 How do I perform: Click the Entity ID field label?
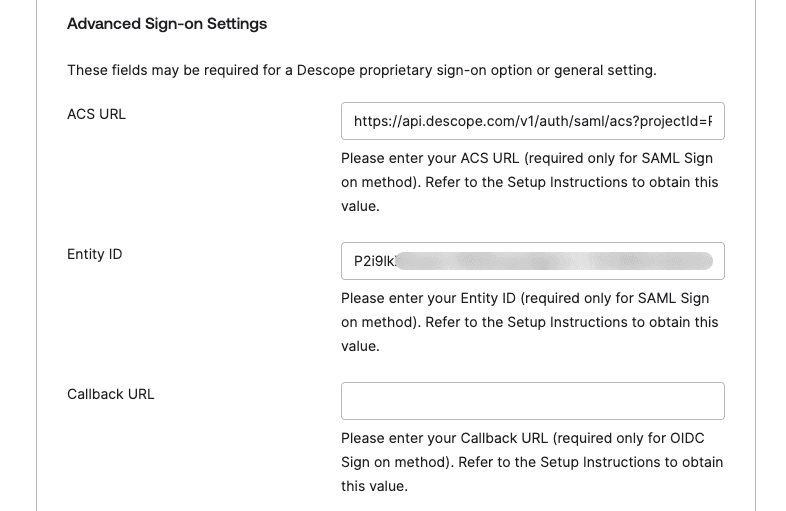[95, 254]
